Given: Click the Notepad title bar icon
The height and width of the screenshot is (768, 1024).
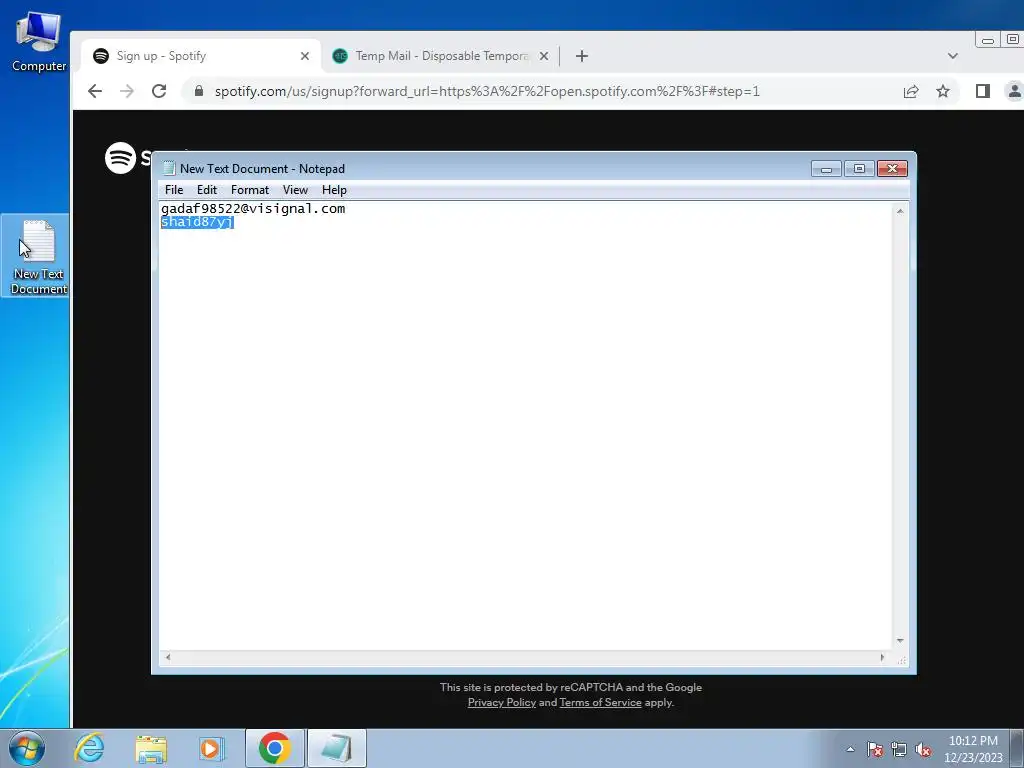Looking at the screenshot, I should coord(169,168).
